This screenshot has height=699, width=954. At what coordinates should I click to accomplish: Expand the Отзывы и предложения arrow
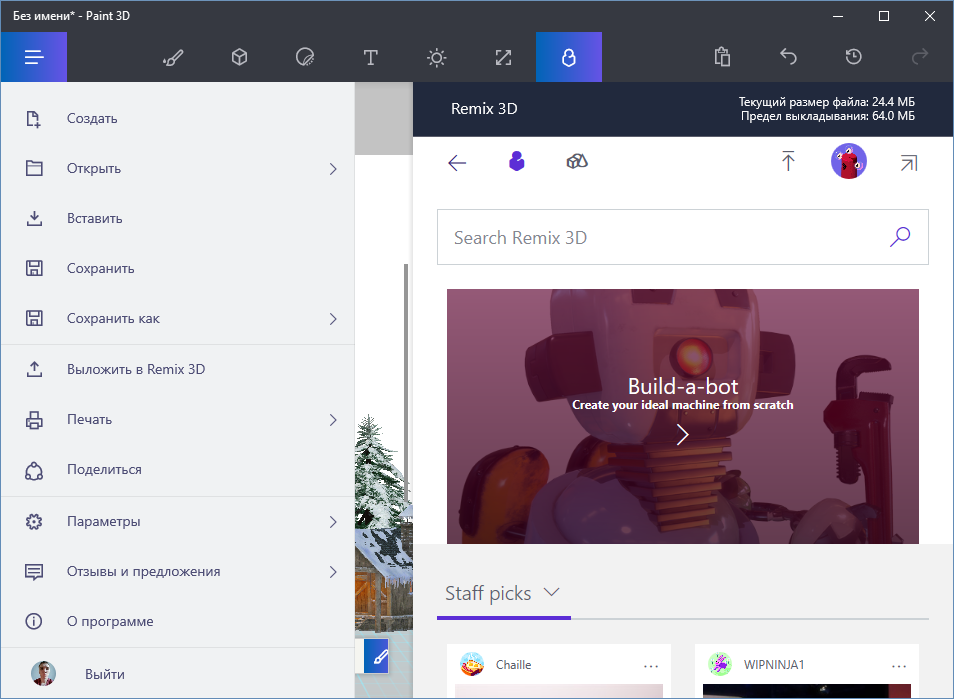tap(333, 571)
